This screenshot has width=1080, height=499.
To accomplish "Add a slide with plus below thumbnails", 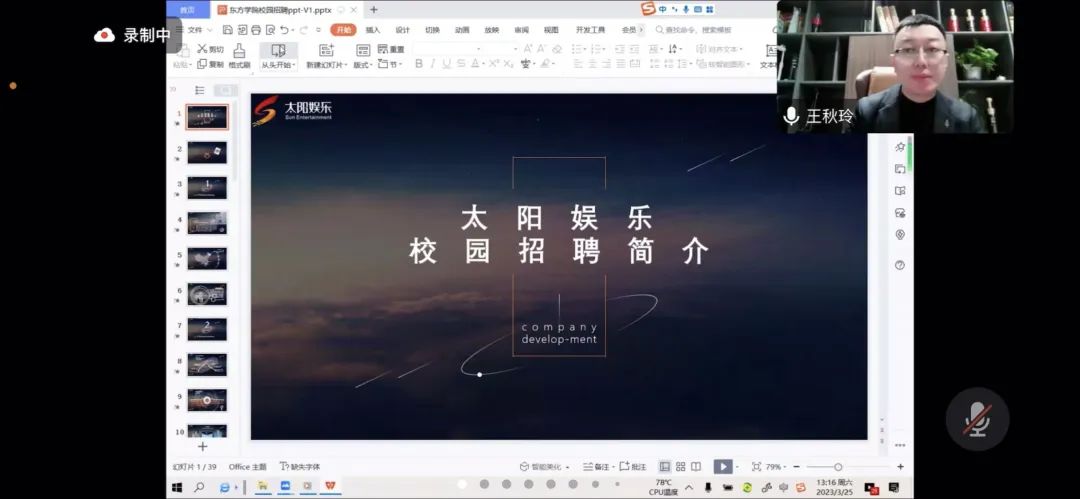I will pos(202,447).
